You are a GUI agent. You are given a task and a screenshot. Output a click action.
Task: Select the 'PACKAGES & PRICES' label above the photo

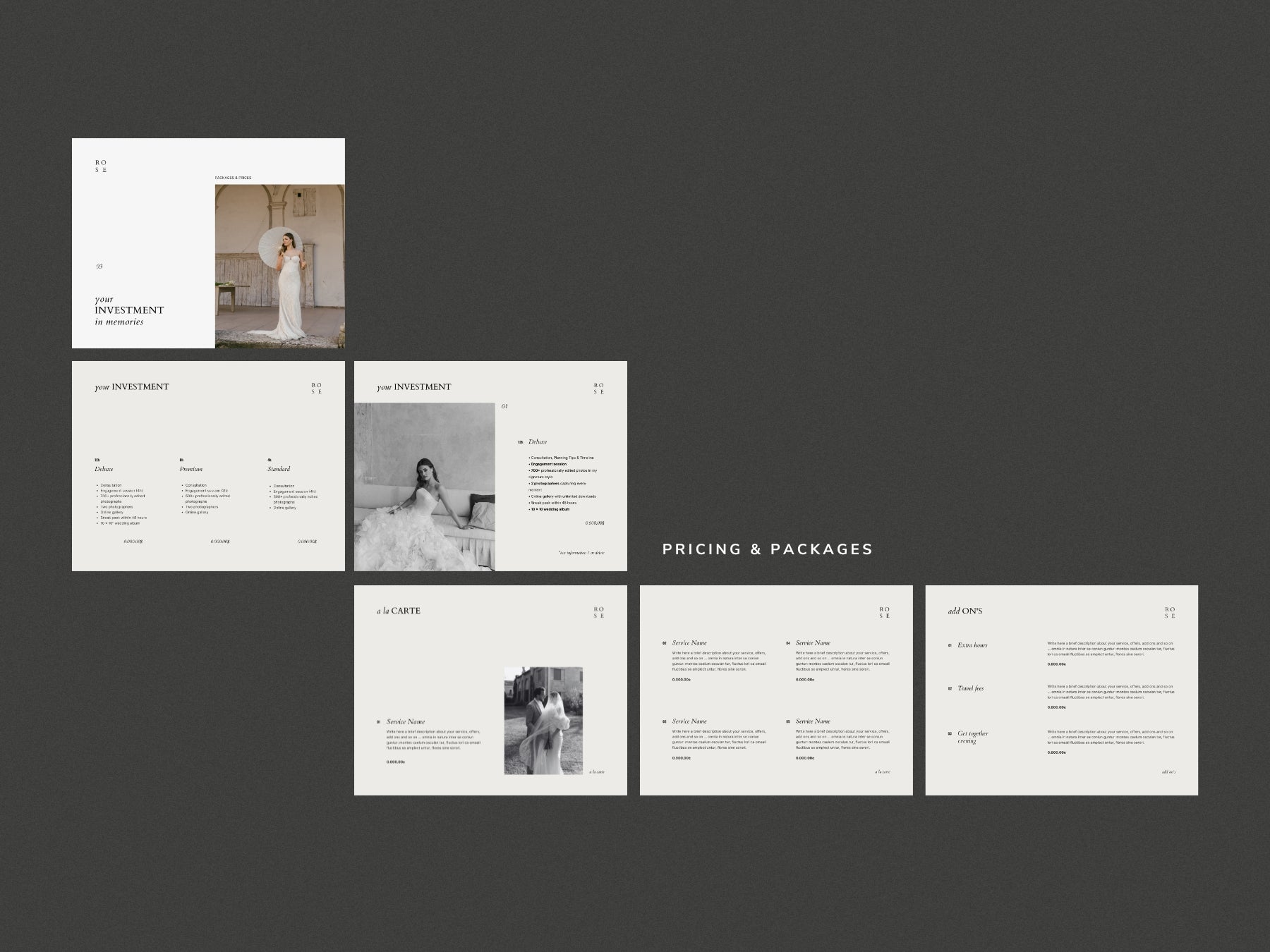point(233,178)
